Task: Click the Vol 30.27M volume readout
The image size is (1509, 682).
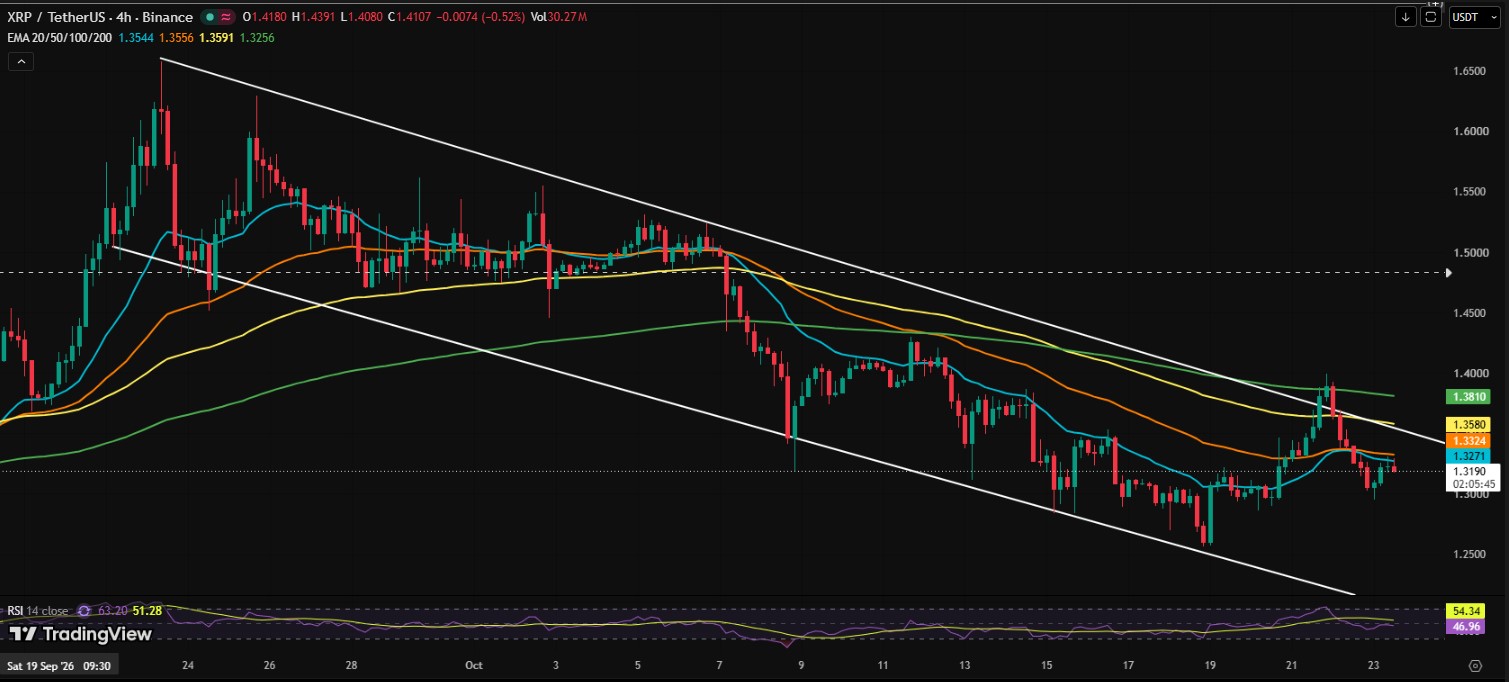Action: pyautogui.click(x=560, y=17)
